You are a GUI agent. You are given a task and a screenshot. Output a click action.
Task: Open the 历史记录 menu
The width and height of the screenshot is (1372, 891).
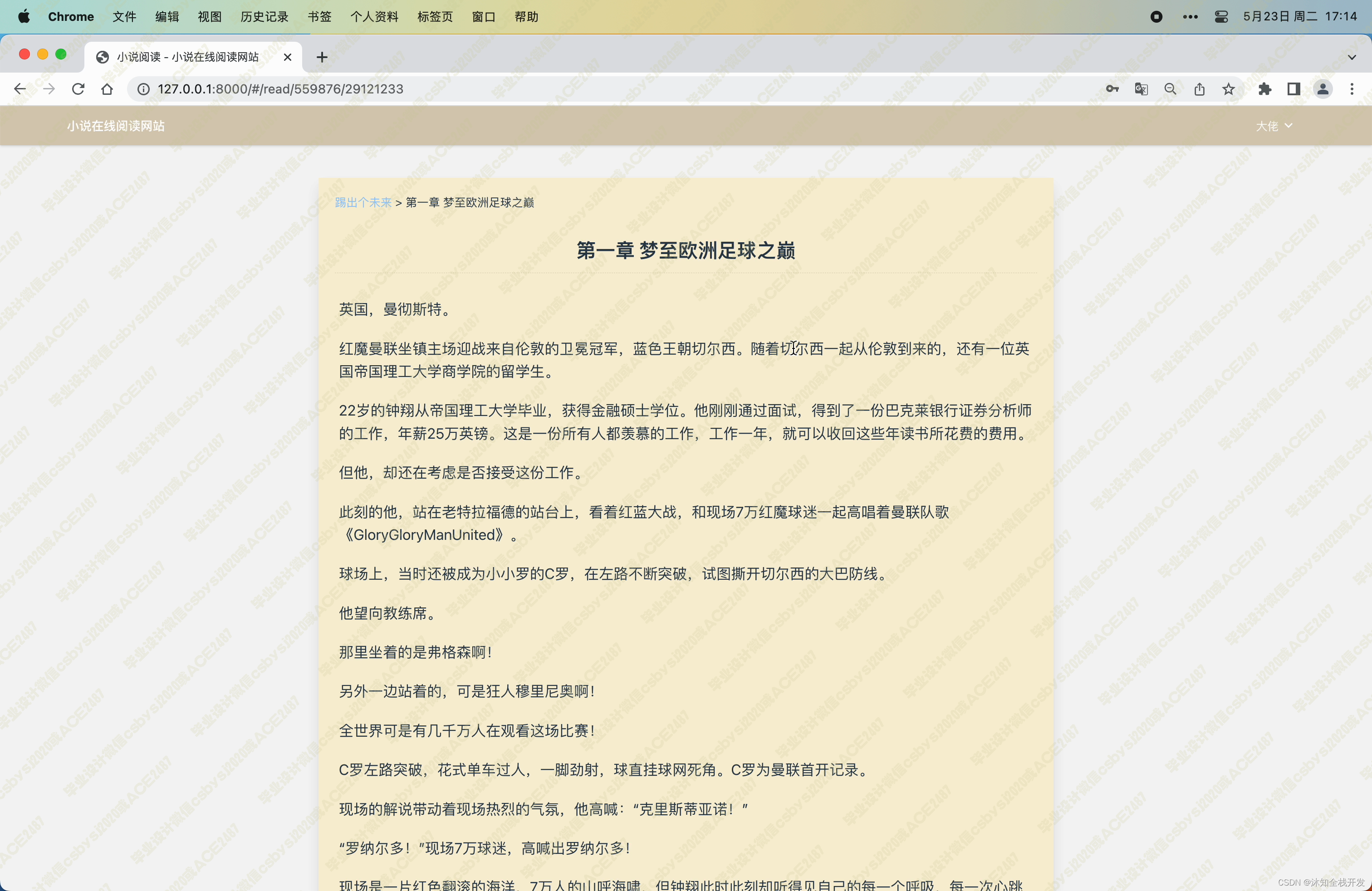(x=264, y=17)
